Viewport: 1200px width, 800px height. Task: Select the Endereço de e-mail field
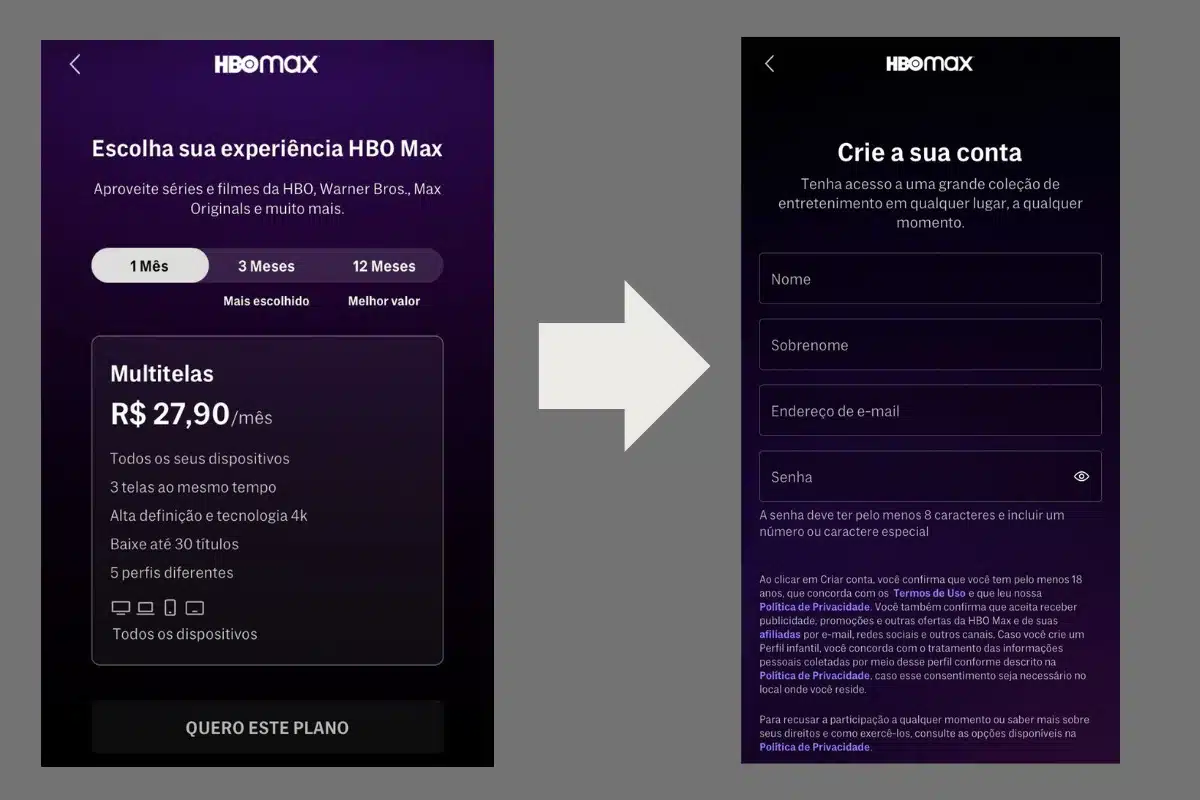coord(929,411)
